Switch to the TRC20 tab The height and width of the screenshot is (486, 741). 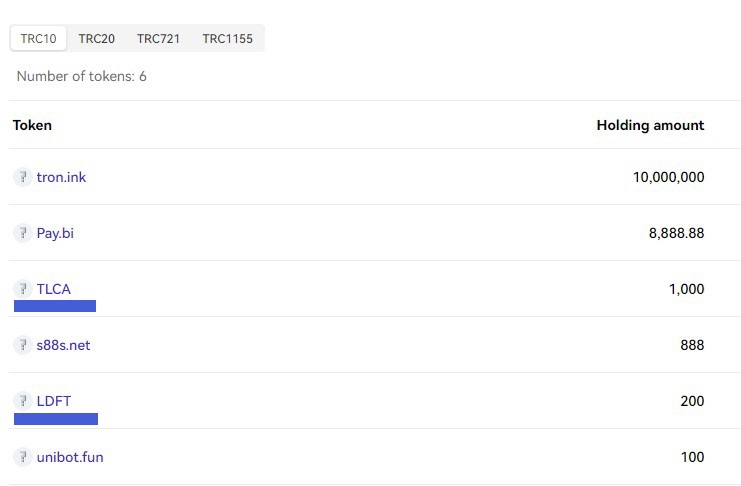[x=97, y=39]
